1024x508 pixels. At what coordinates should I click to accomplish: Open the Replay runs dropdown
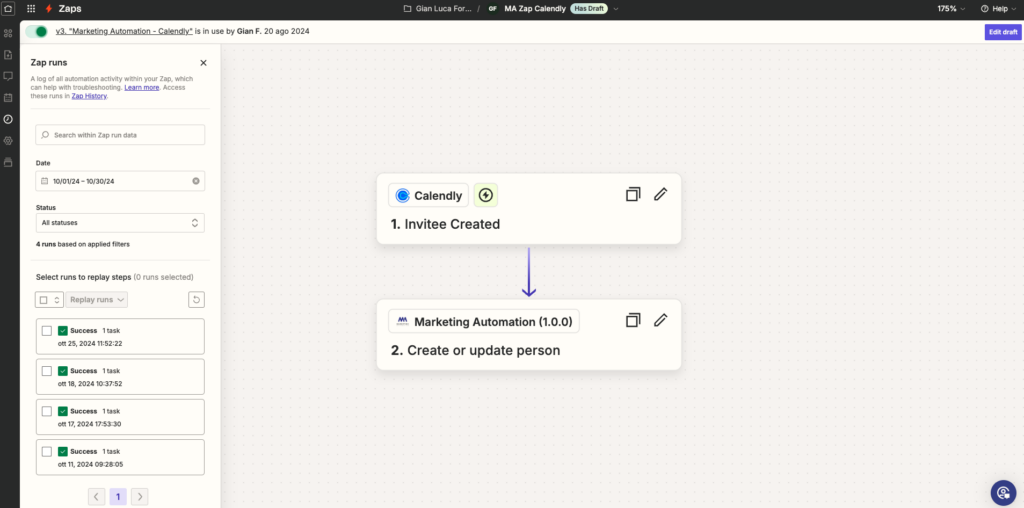[x=97, y=299]
